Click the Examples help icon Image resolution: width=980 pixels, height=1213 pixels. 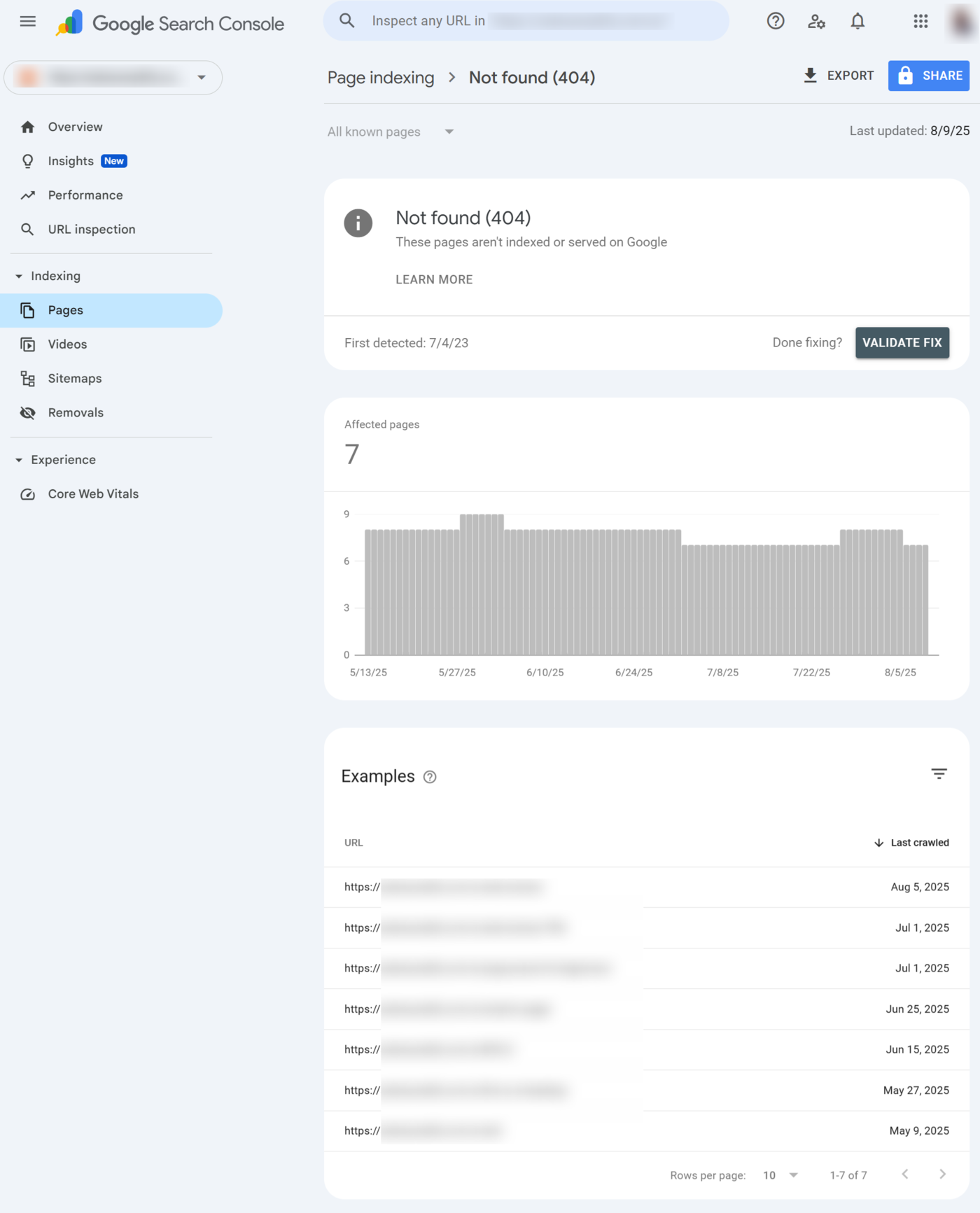point(430,777)
